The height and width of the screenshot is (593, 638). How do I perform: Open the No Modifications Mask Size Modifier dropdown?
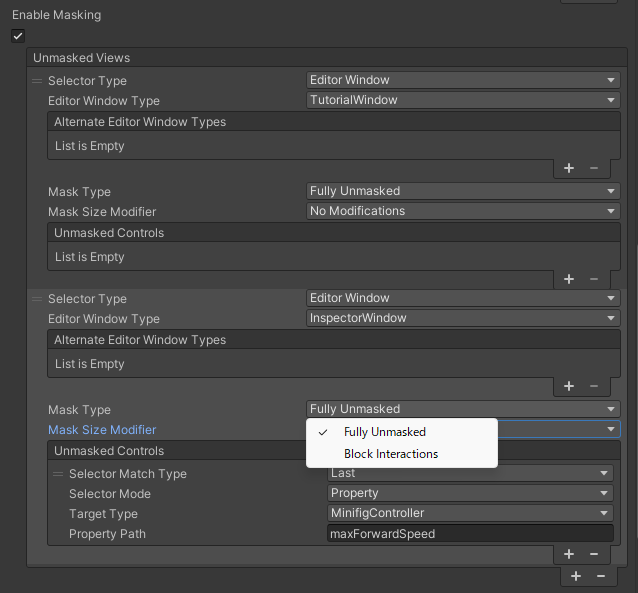(463, 211)
